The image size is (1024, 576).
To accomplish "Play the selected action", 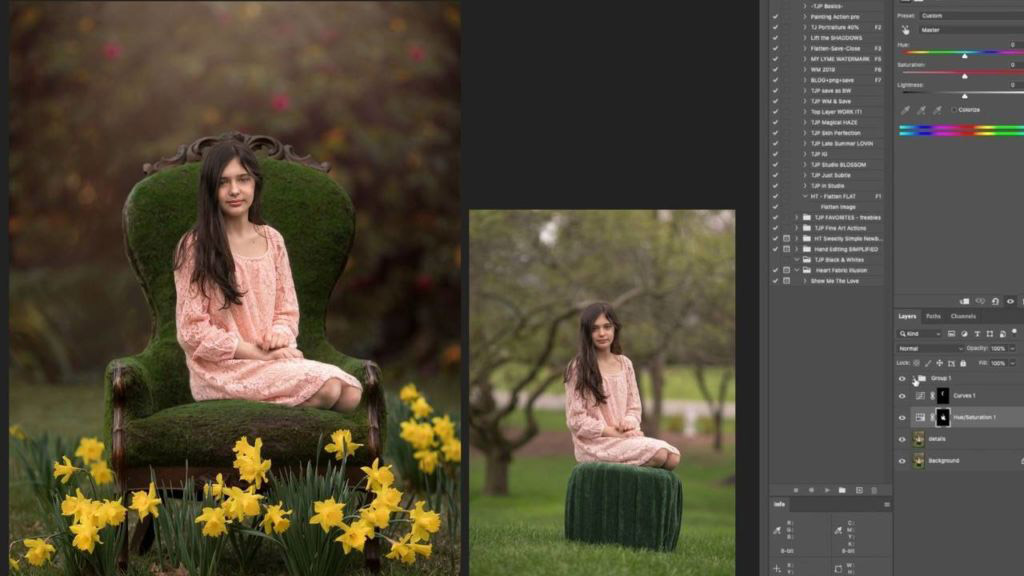I will [x=827, y=490].
